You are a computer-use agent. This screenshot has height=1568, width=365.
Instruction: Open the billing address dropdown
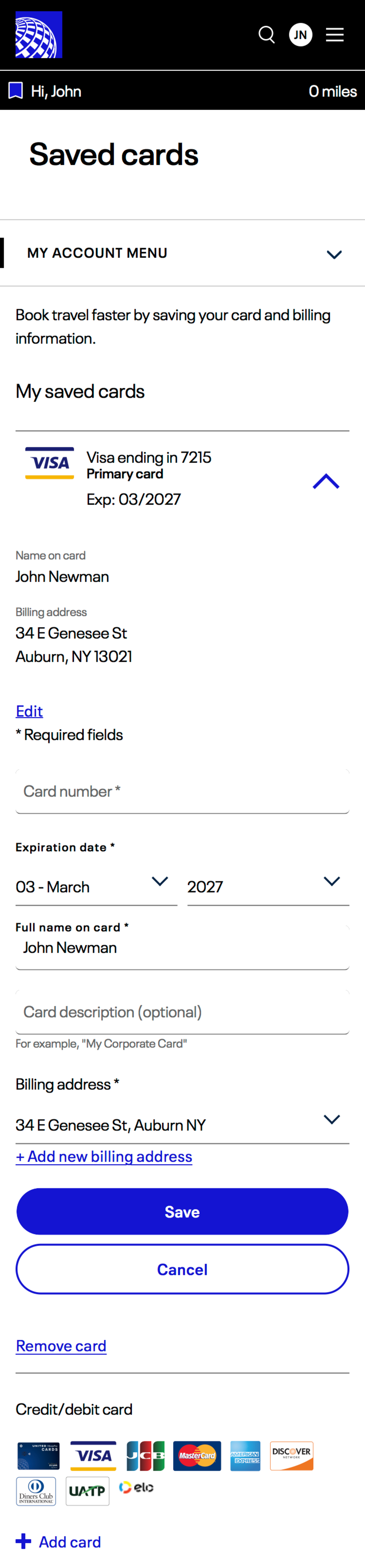tap(182, 1124)
